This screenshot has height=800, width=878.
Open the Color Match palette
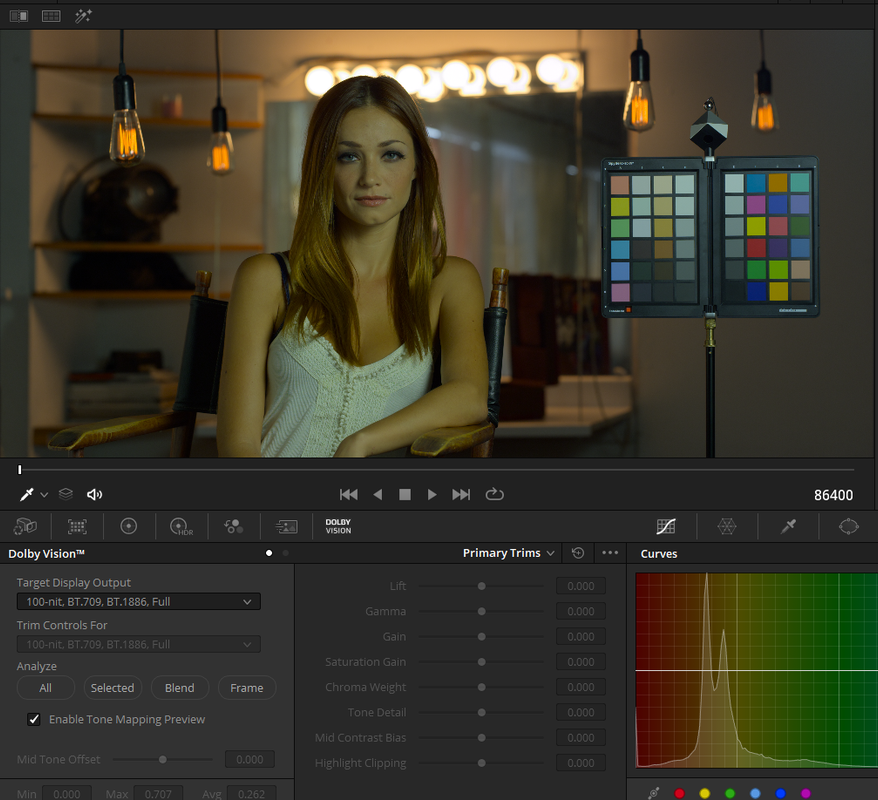[77, 526]
